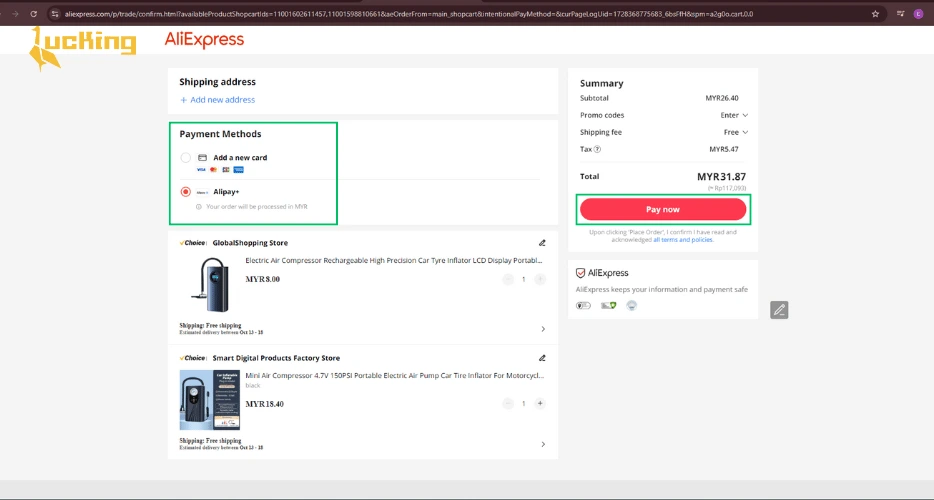Click the total MYR31.87 amount

721,176
